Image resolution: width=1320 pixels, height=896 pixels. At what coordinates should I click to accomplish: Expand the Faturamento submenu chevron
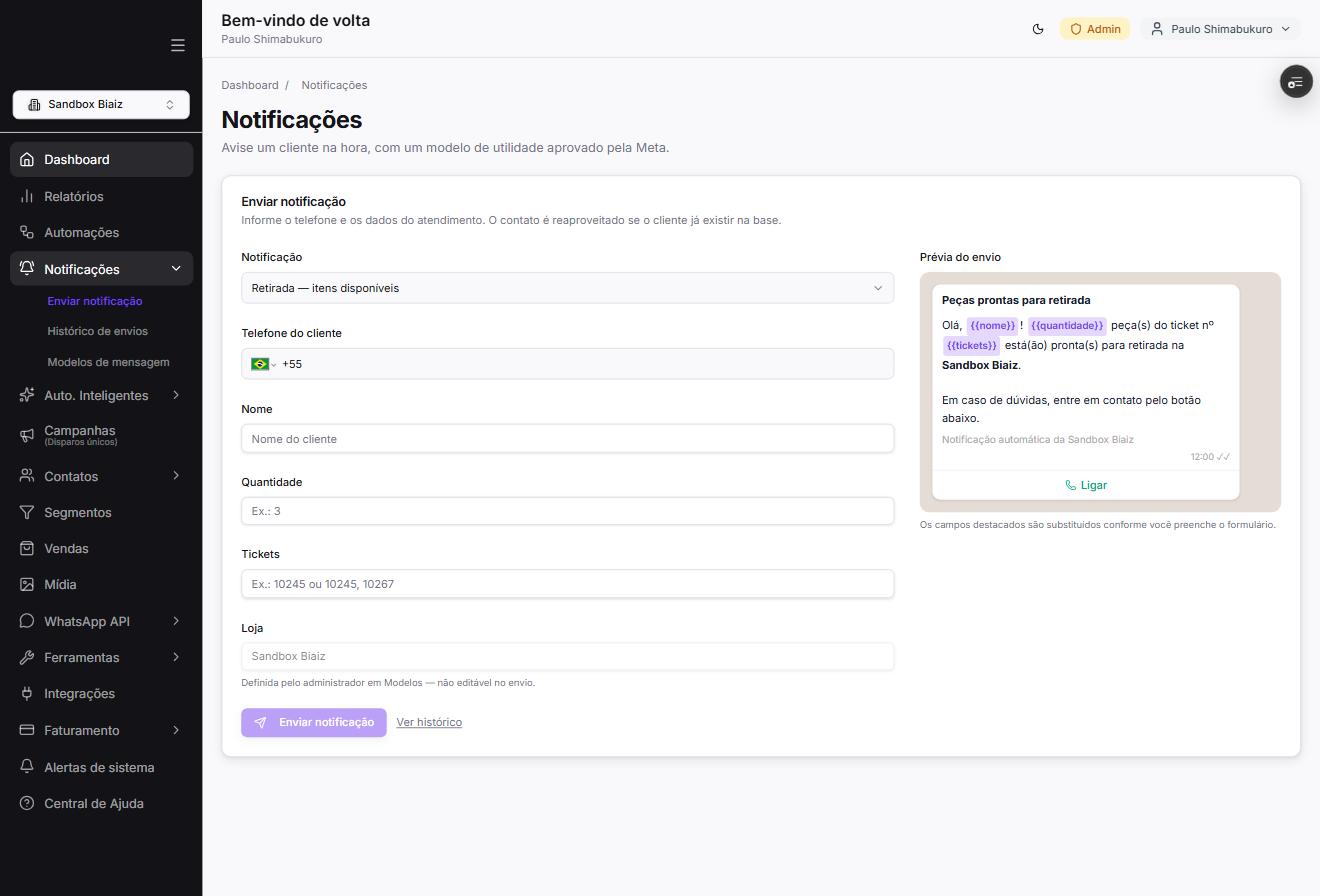click(176, 730)
